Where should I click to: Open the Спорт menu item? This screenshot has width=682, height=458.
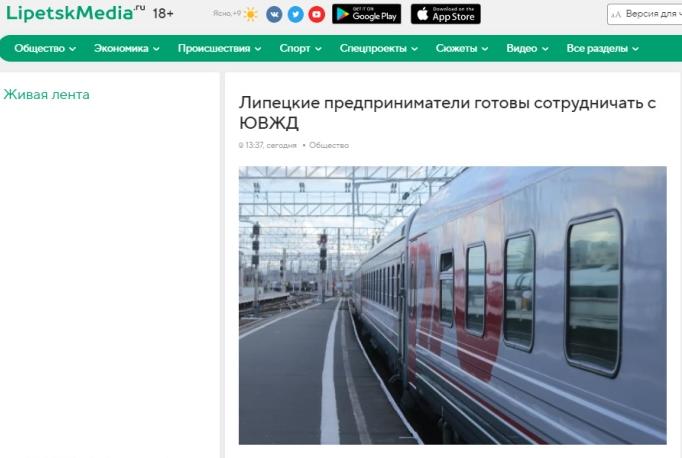(x=295, y=48)
